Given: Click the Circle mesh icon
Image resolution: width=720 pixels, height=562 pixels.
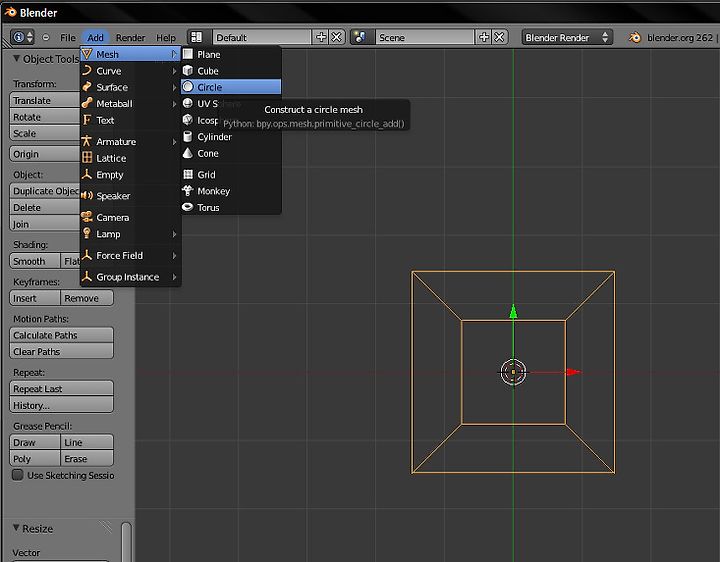Looking at the screenshot, I should point(188,87).
